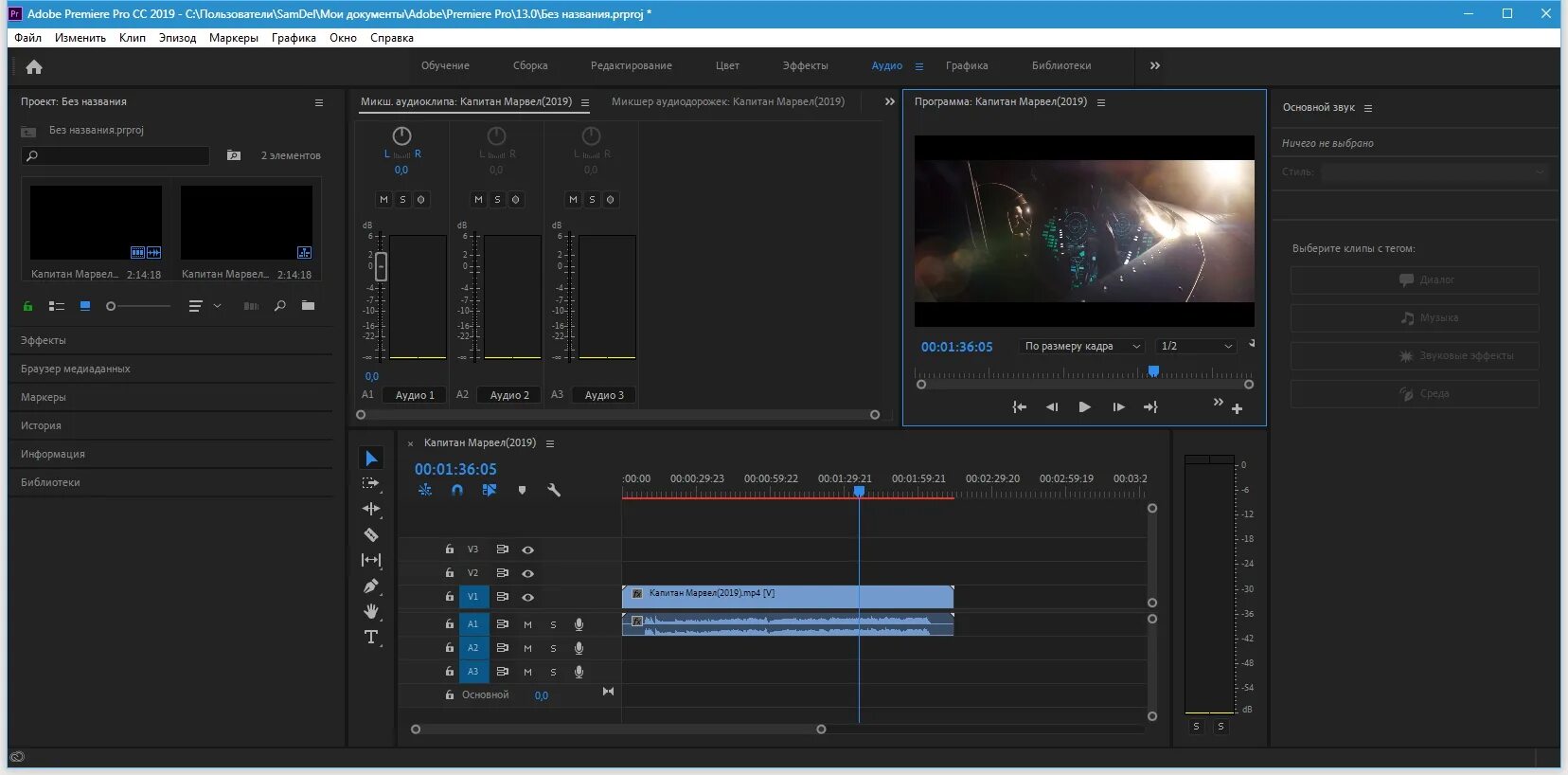Switch project panel to icon view
Screen dimensions: 1568x775
(x=85, y=306)
